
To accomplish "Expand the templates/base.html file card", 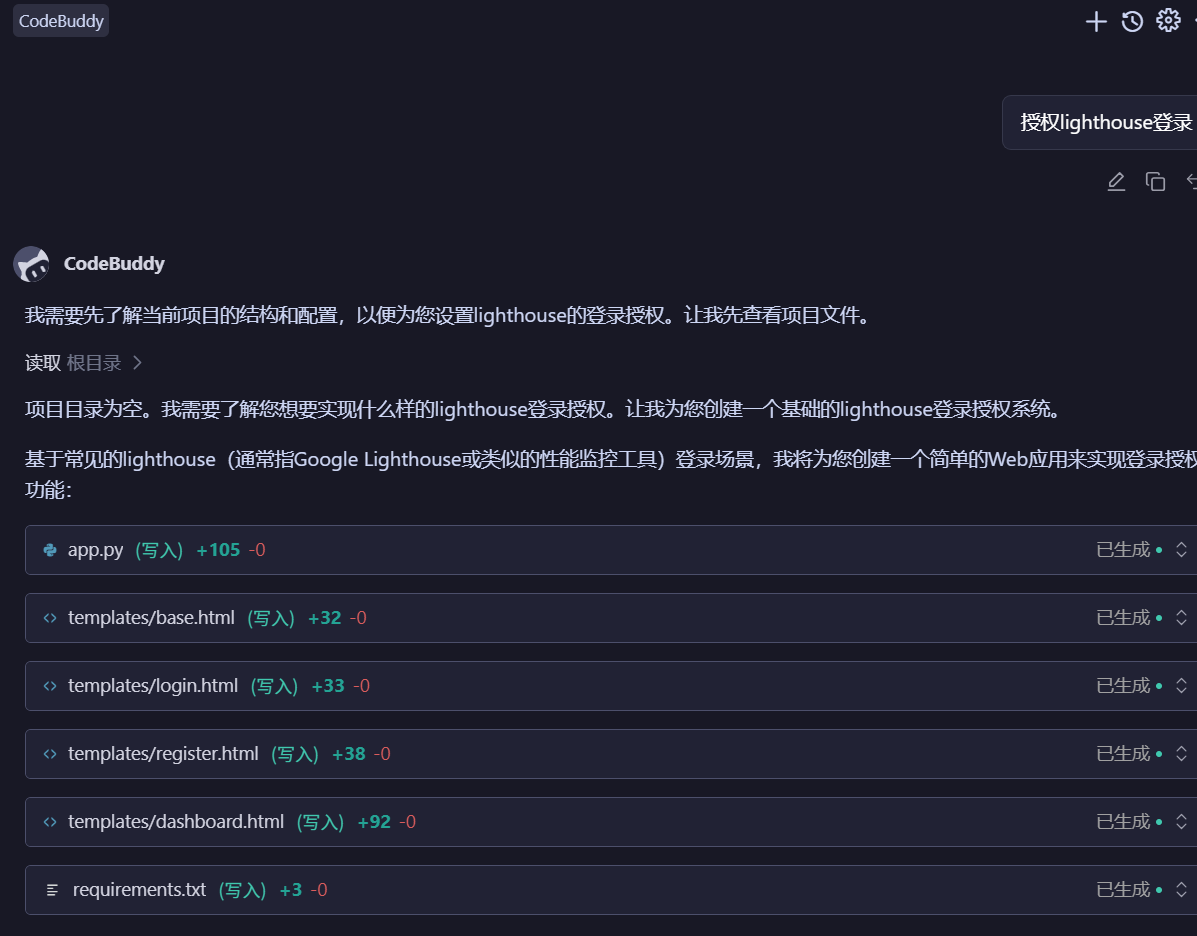I will [x=1181, y=618].
